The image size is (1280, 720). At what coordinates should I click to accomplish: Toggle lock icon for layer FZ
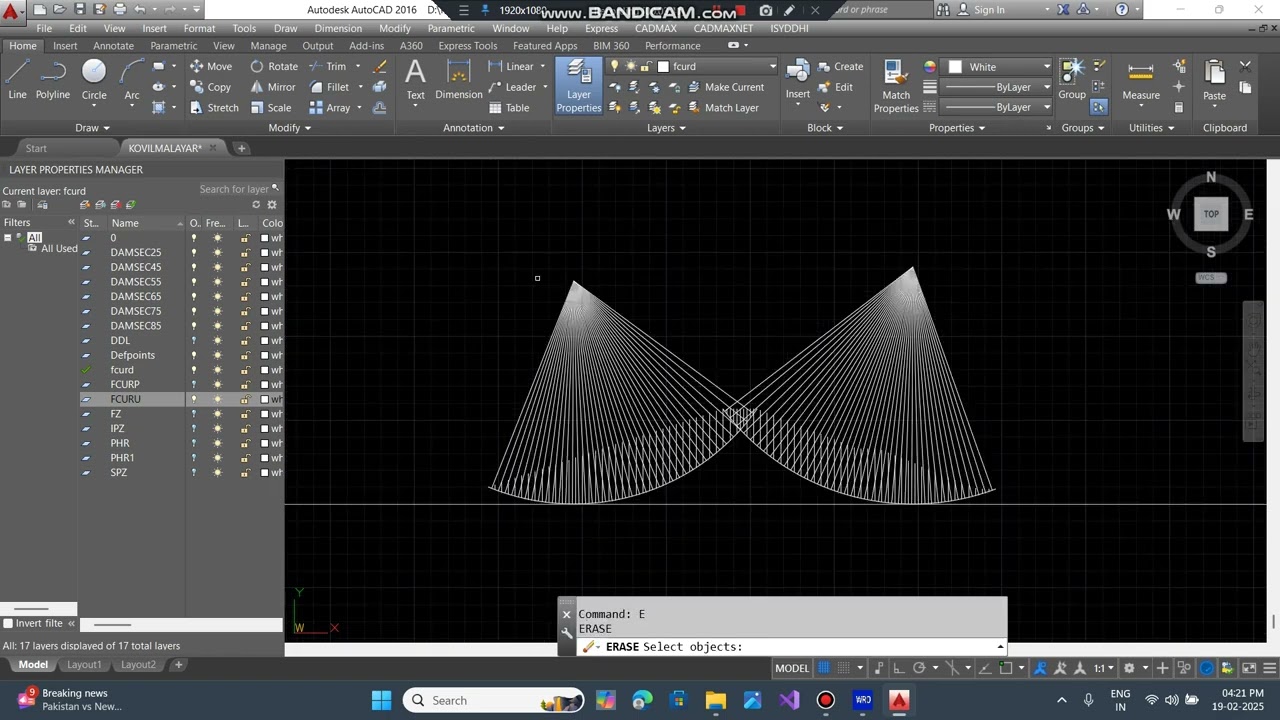coord(244,414)
